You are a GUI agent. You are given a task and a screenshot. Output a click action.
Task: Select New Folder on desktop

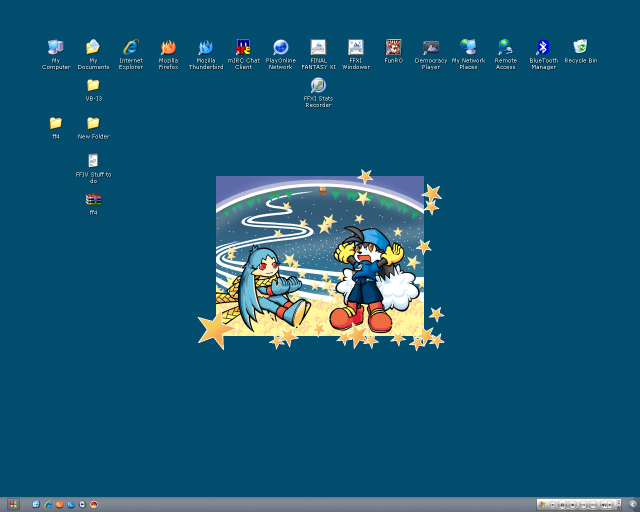93,128
